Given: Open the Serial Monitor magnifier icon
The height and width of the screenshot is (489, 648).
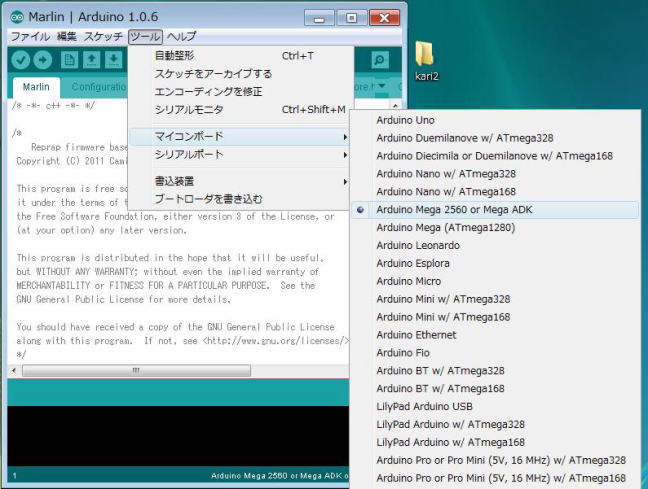Looking at the screenshot, I should (379, 60).
